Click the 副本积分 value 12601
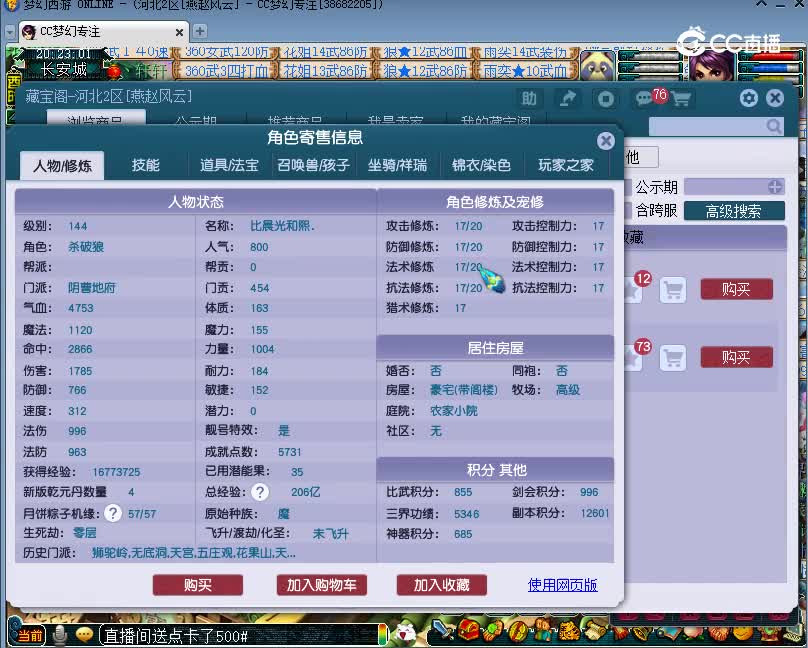 pos(595,513)
